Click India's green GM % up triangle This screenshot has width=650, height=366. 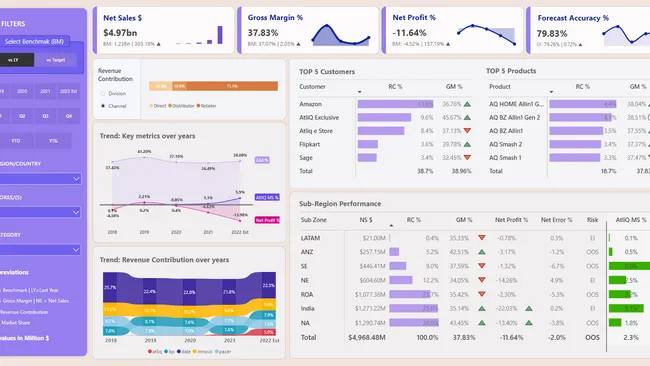point(482,308)
